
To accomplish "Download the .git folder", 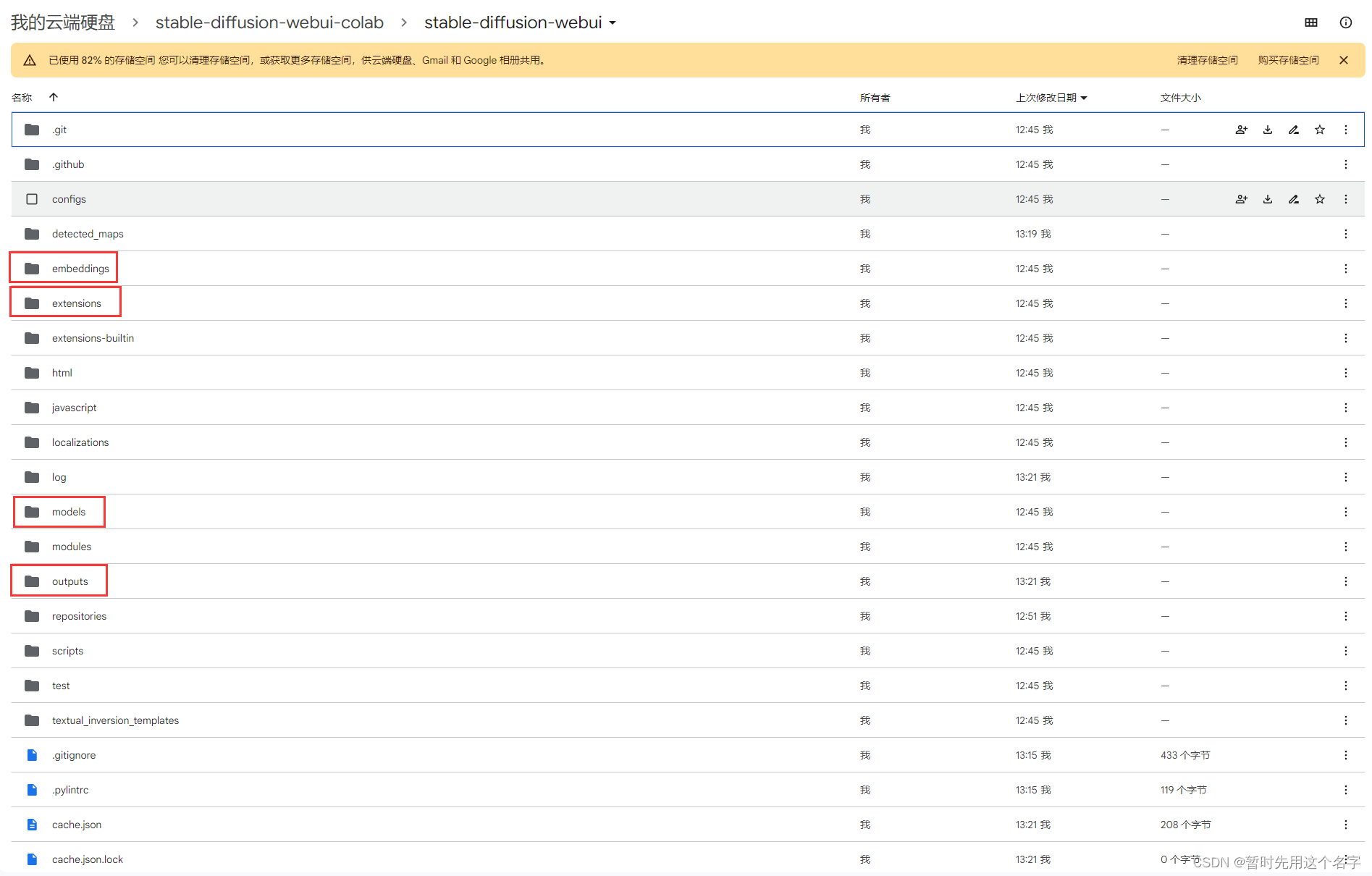I will click(x=1267, y=130).
